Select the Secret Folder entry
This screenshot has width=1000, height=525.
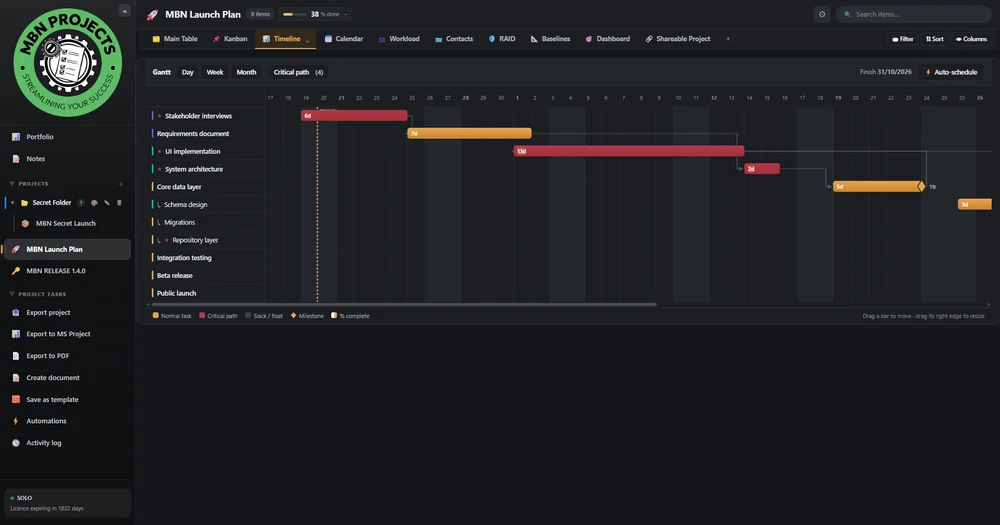[52, 203]
